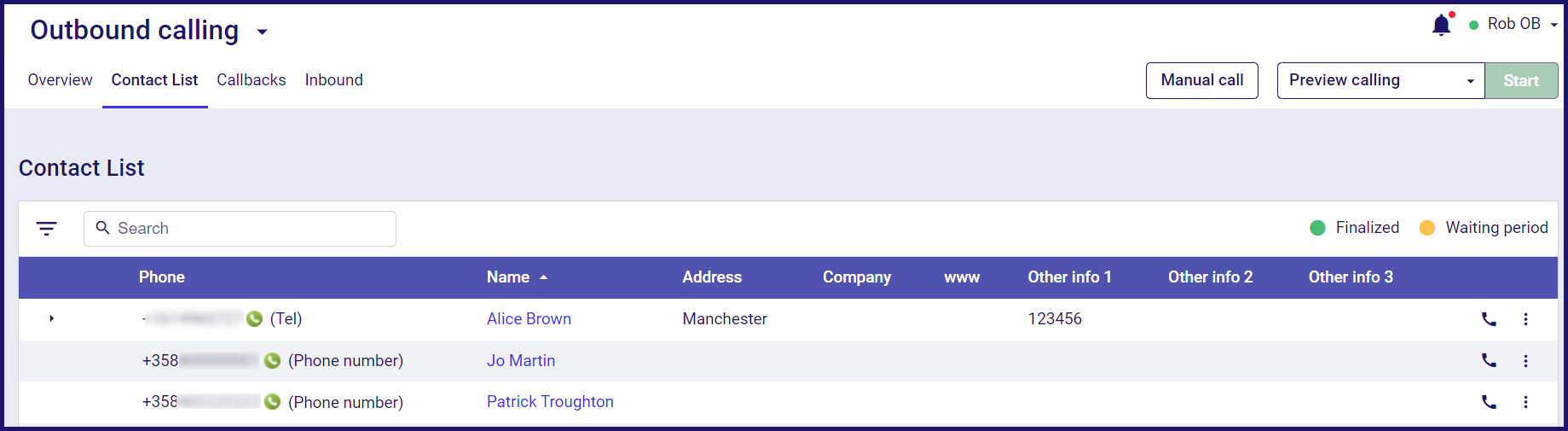
Task: Open more options for Jo Martin
Action: coord(1525,360)
